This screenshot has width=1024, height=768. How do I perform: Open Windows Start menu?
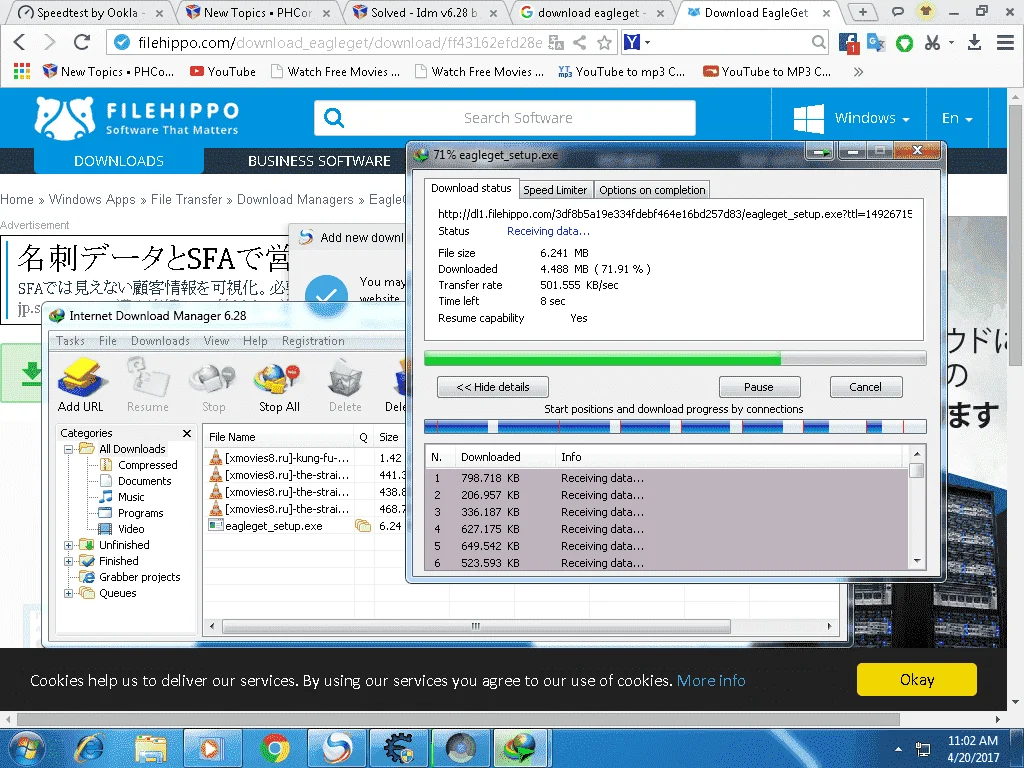pyautogui.click(x=26, y=748)
